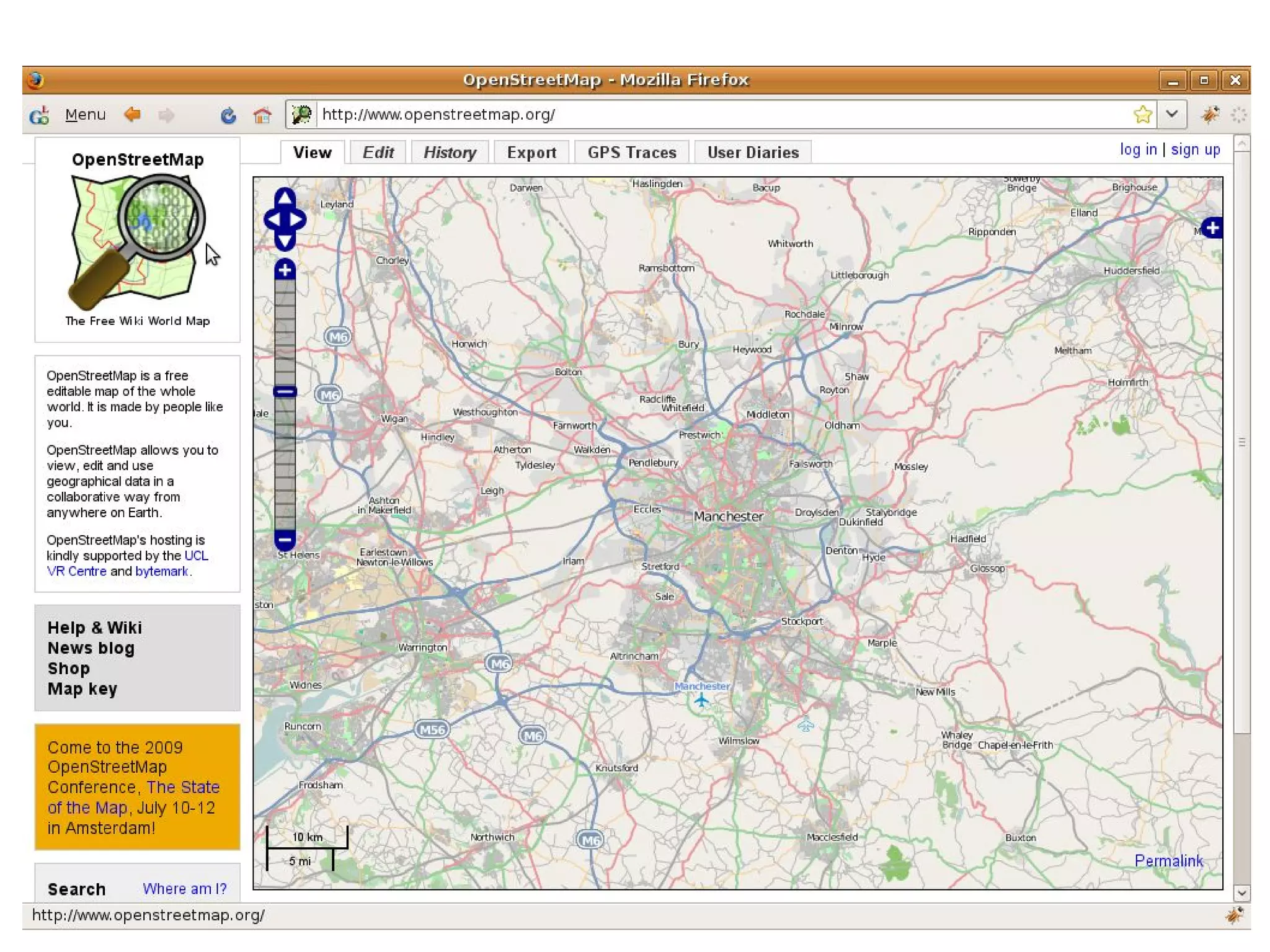Click the Rochdale label on map
The width and height of the screenshot is (1270, 952).
(x=804, y=314)
